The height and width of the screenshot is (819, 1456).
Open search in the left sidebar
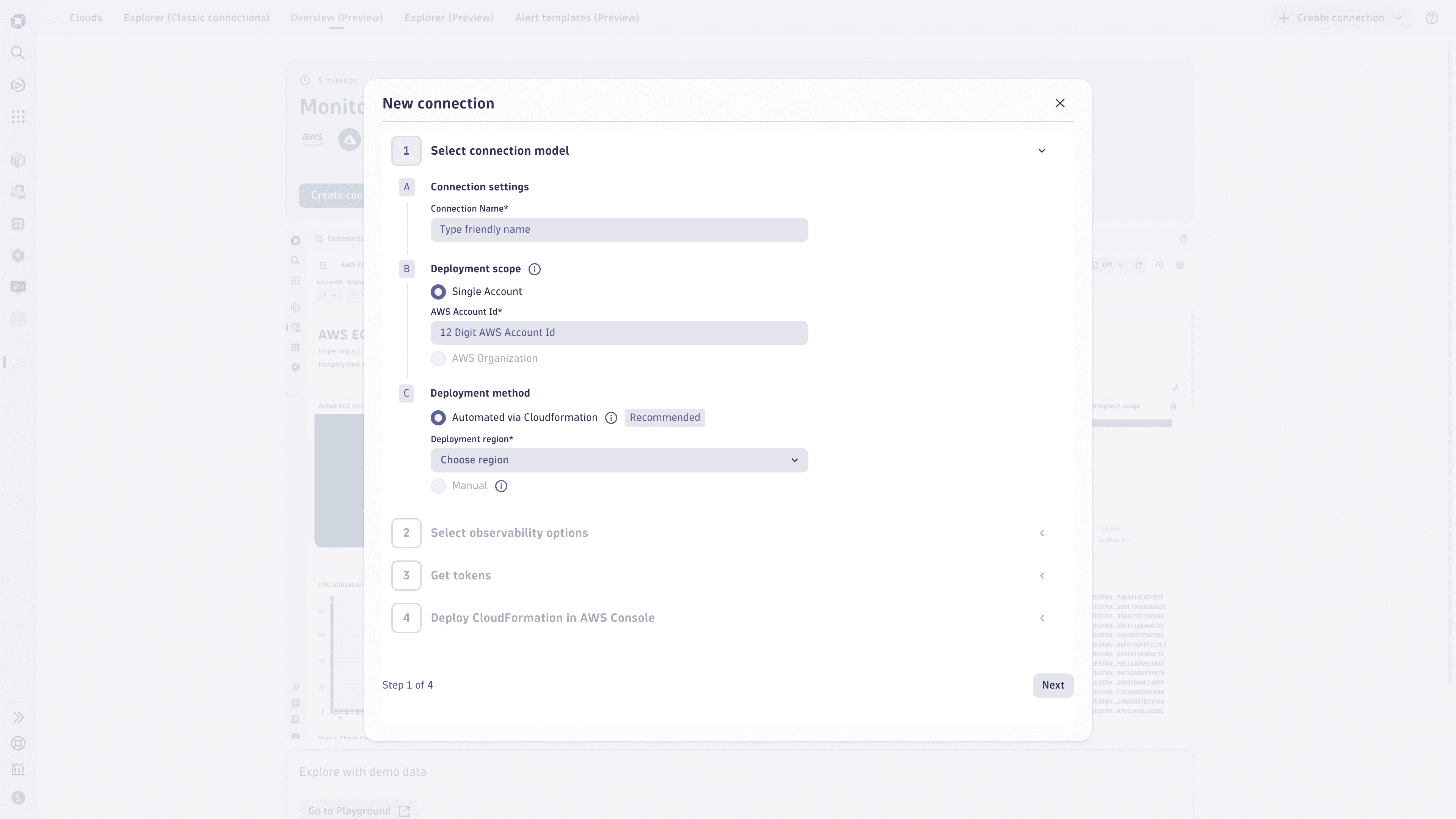point(18,53)
